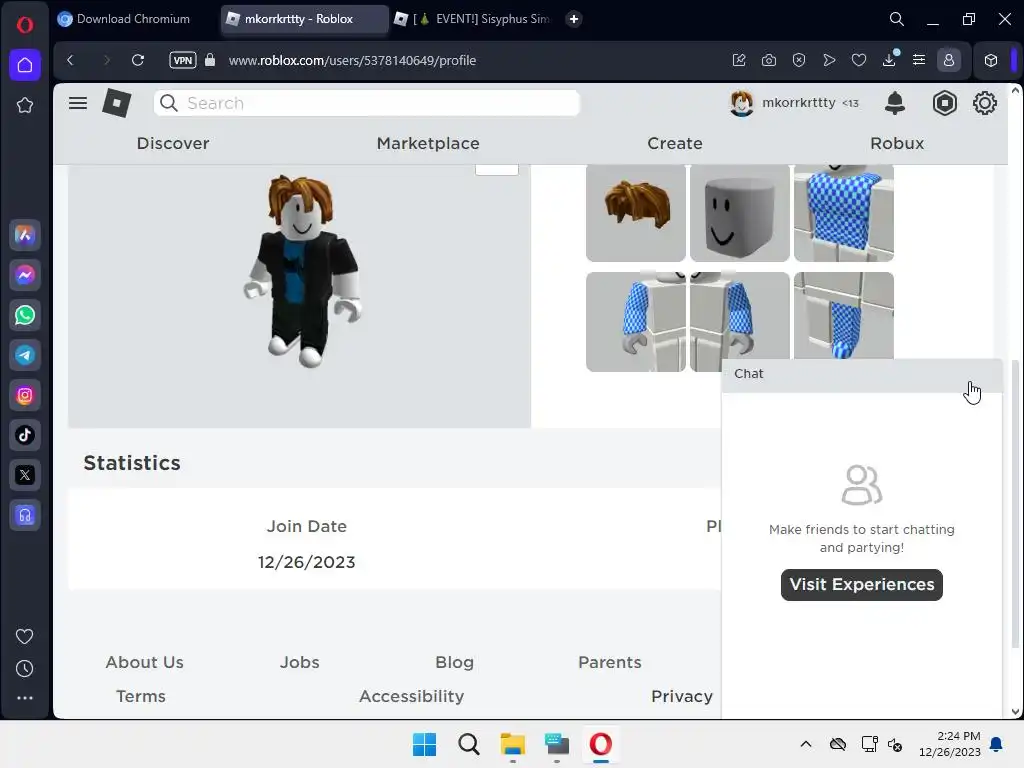
Task: Open the Windows Start menu
Action: point(424,744)
